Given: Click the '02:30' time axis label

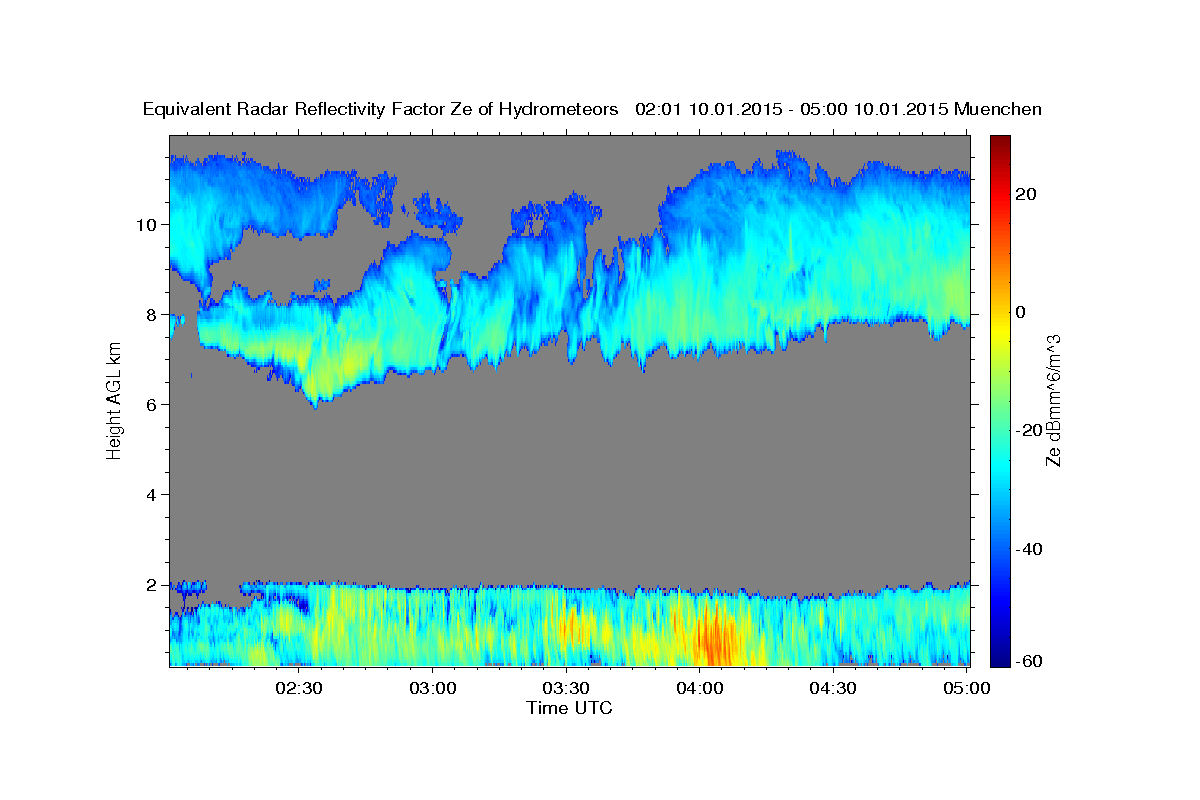Looking at the screenshot, I should (x=299, y=688).
